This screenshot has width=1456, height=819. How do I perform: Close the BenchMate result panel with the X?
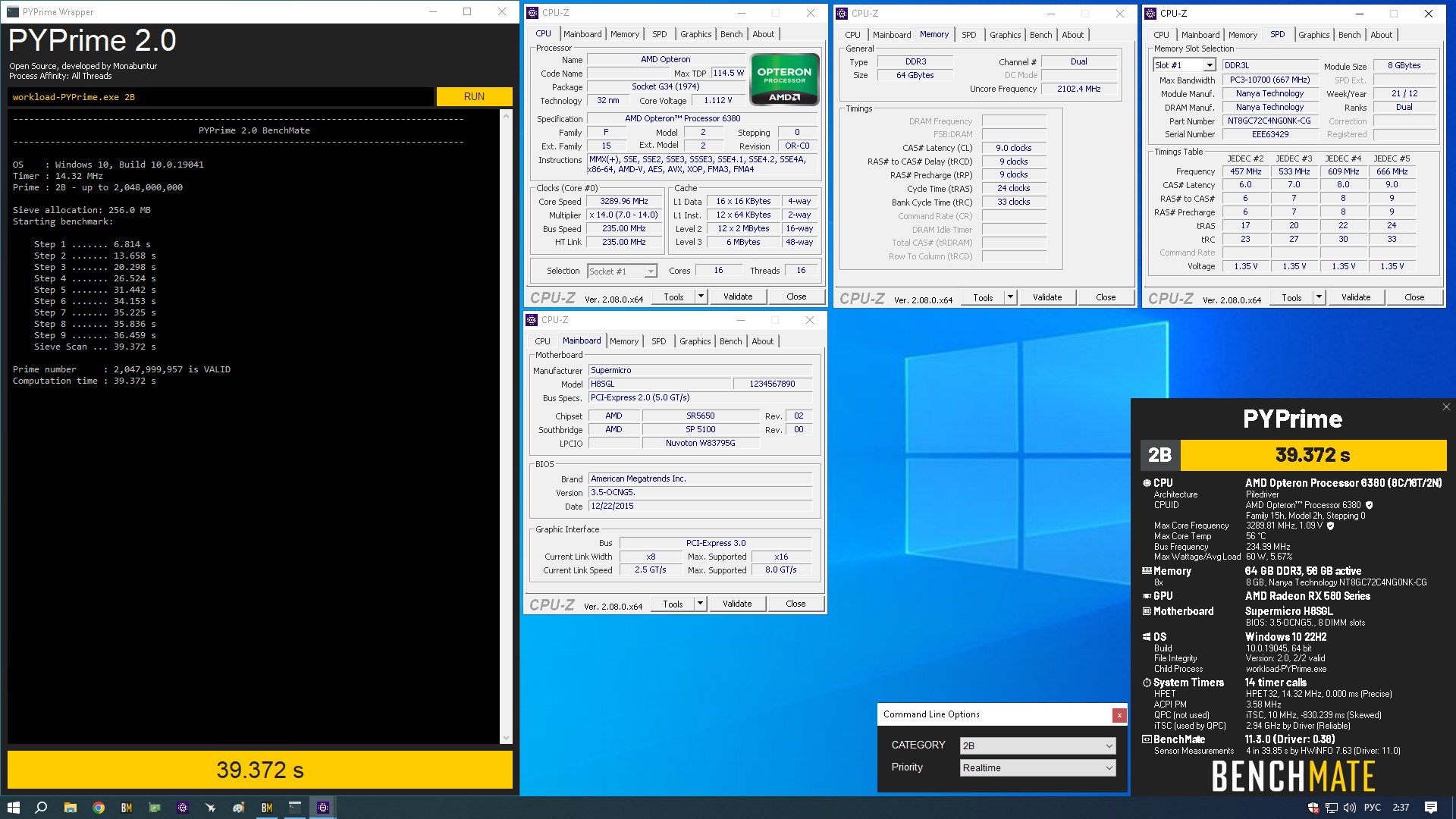[x=1446, y=407]
